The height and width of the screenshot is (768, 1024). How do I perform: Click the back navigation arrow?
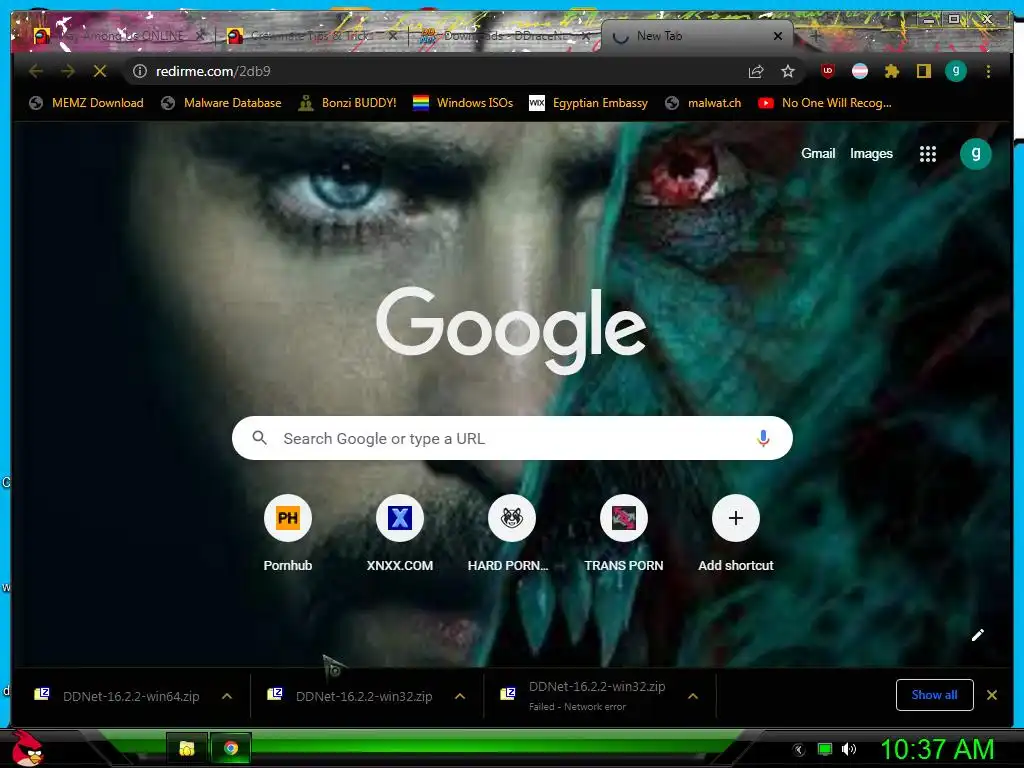(x=36, y=71)
